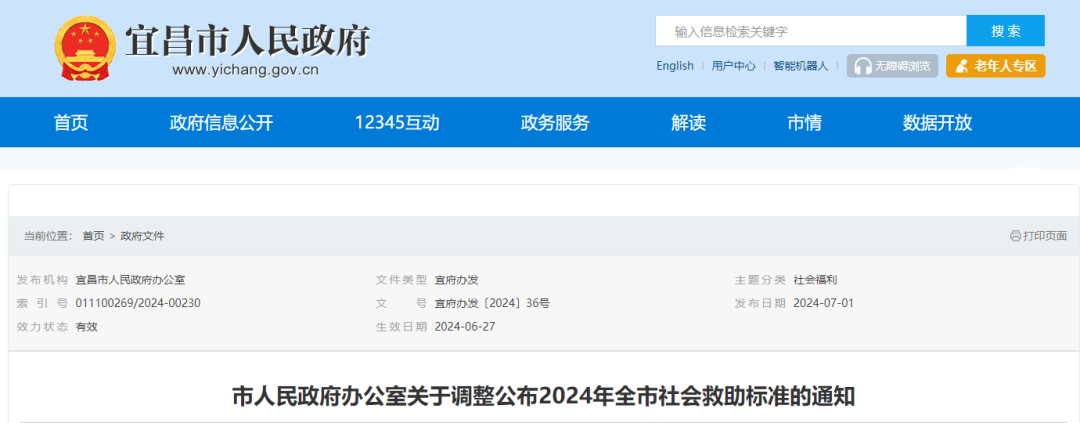The image size is (1080, 423).
Task: Click the headphone icon for 无障碍浏览
Action: 861,66
